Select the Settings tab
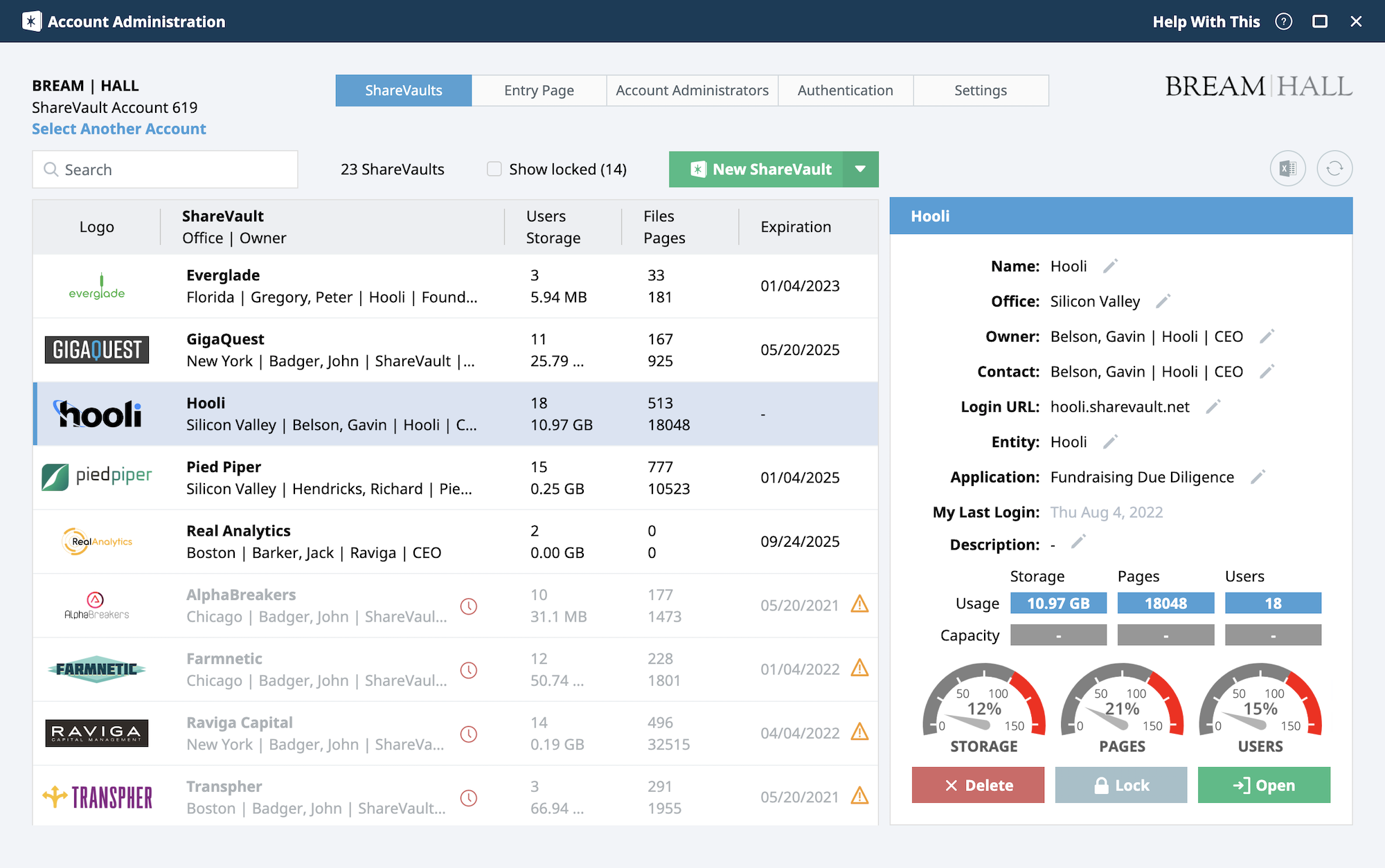This screenshot has width=1385, height=868. [979, 89]
